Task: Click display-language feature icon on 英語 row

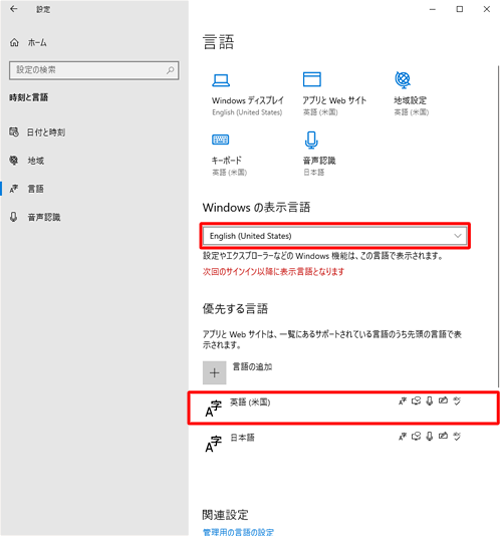Action: click(403, 401)
